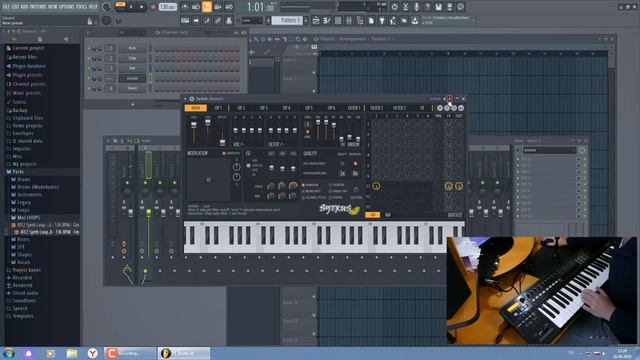Click the Clap channel button
The image size is (640, 360).
[x=132, y=58]
